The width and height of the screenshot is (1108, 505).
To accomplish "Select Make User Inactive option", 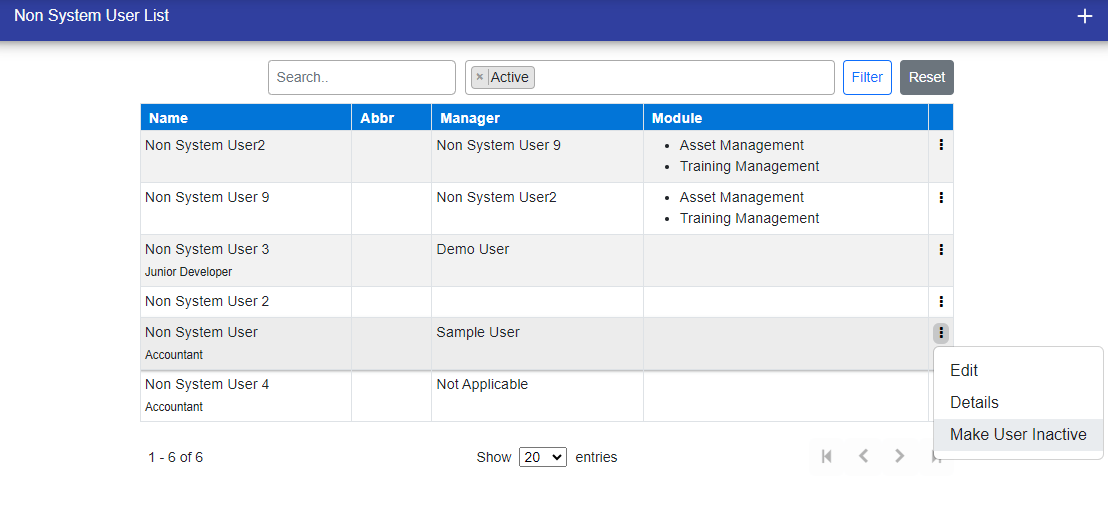I will tap(1018, 434).
